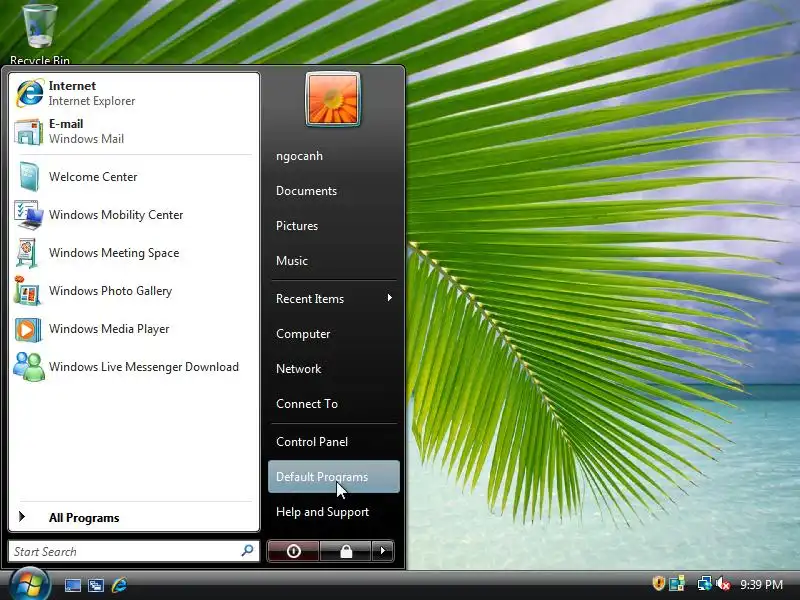
Task: Click the Recycle Bin desktop icon
Action: tap(40, 33)
